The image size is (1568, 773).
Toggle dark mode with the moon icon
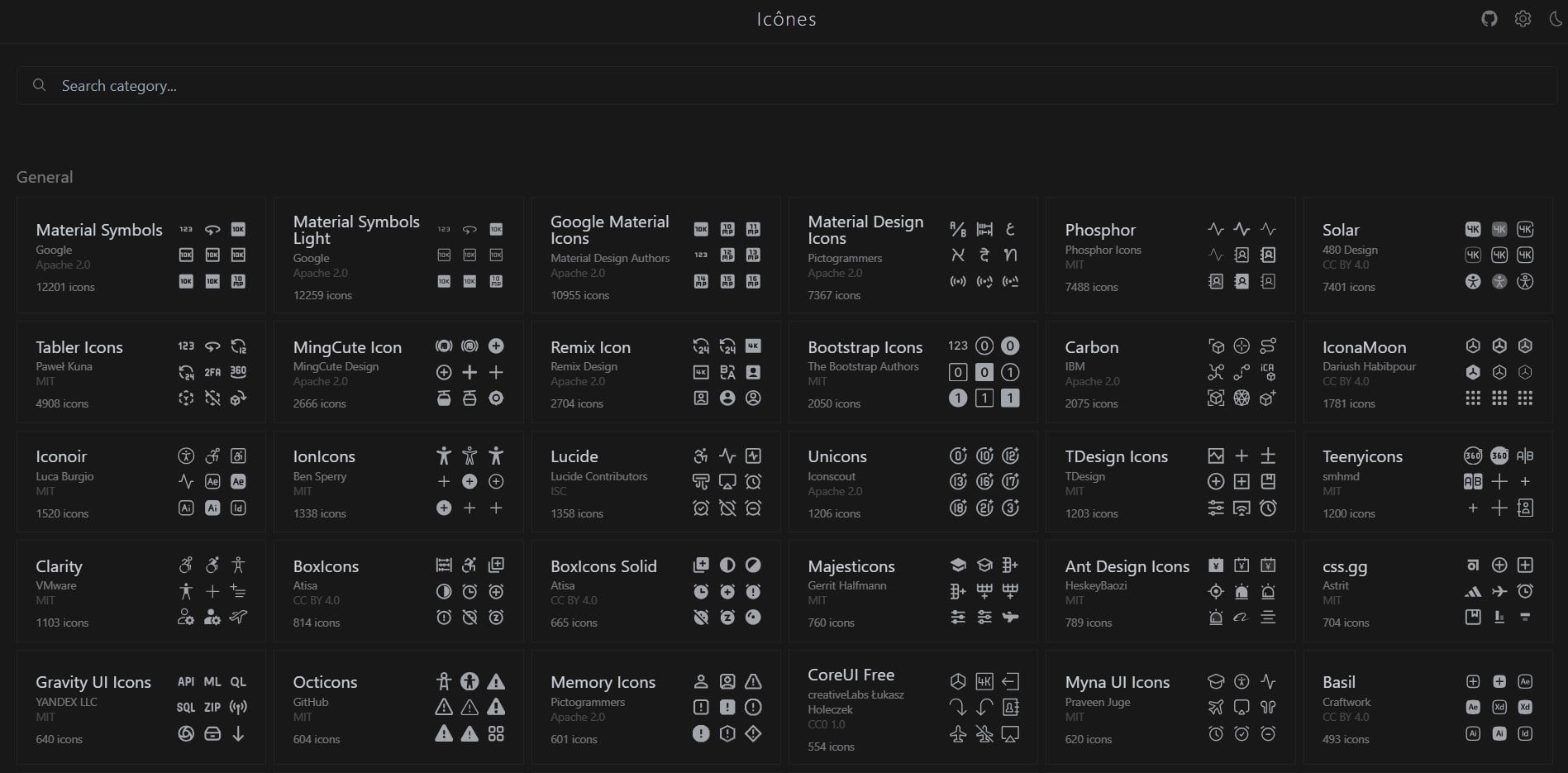coord(1556,17)
